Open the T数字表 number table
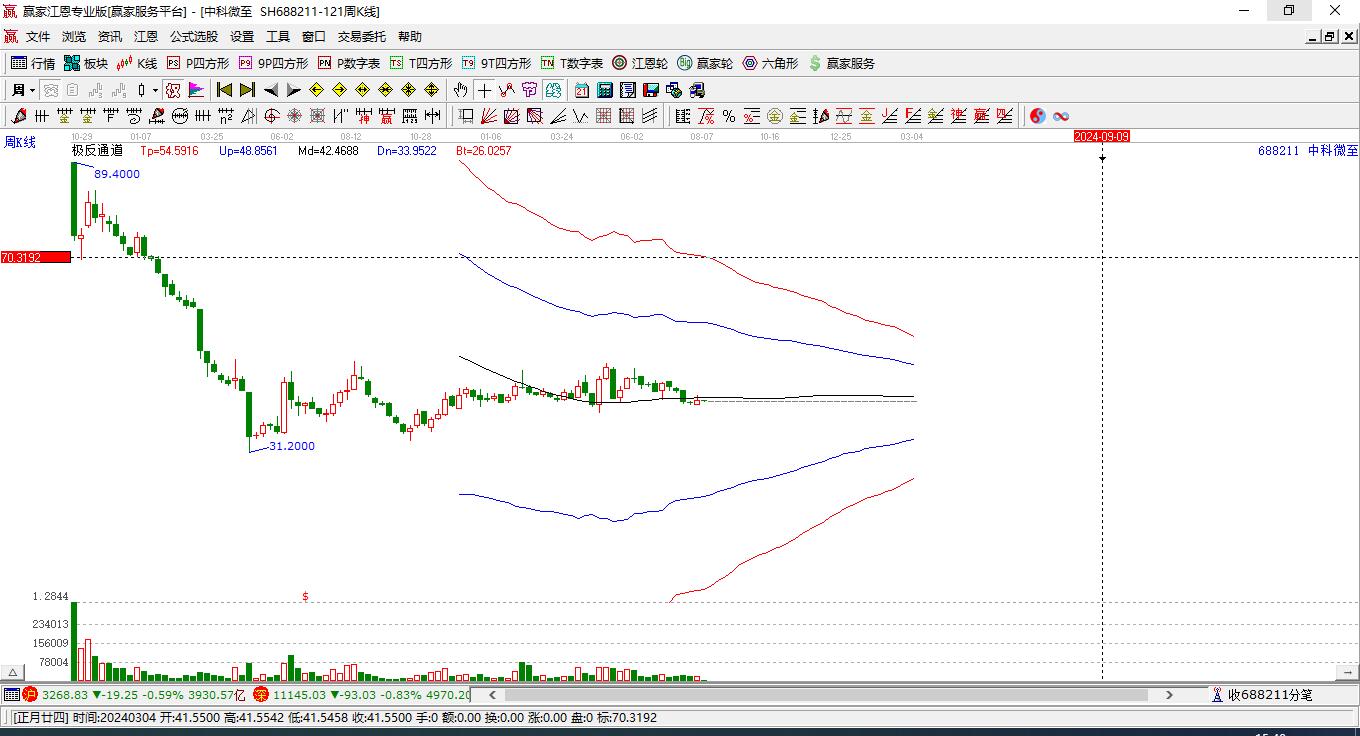 pyautogui.click(x=572, y=63)
